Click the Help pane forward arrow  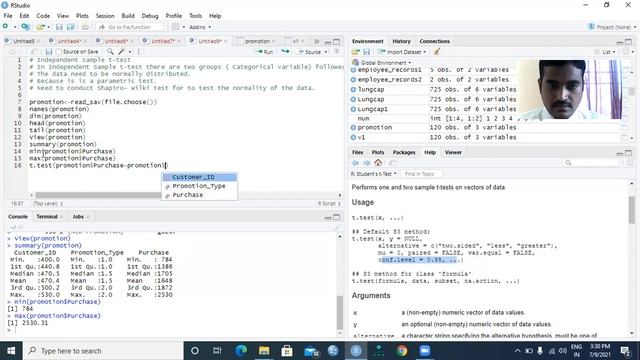[367, 163]
